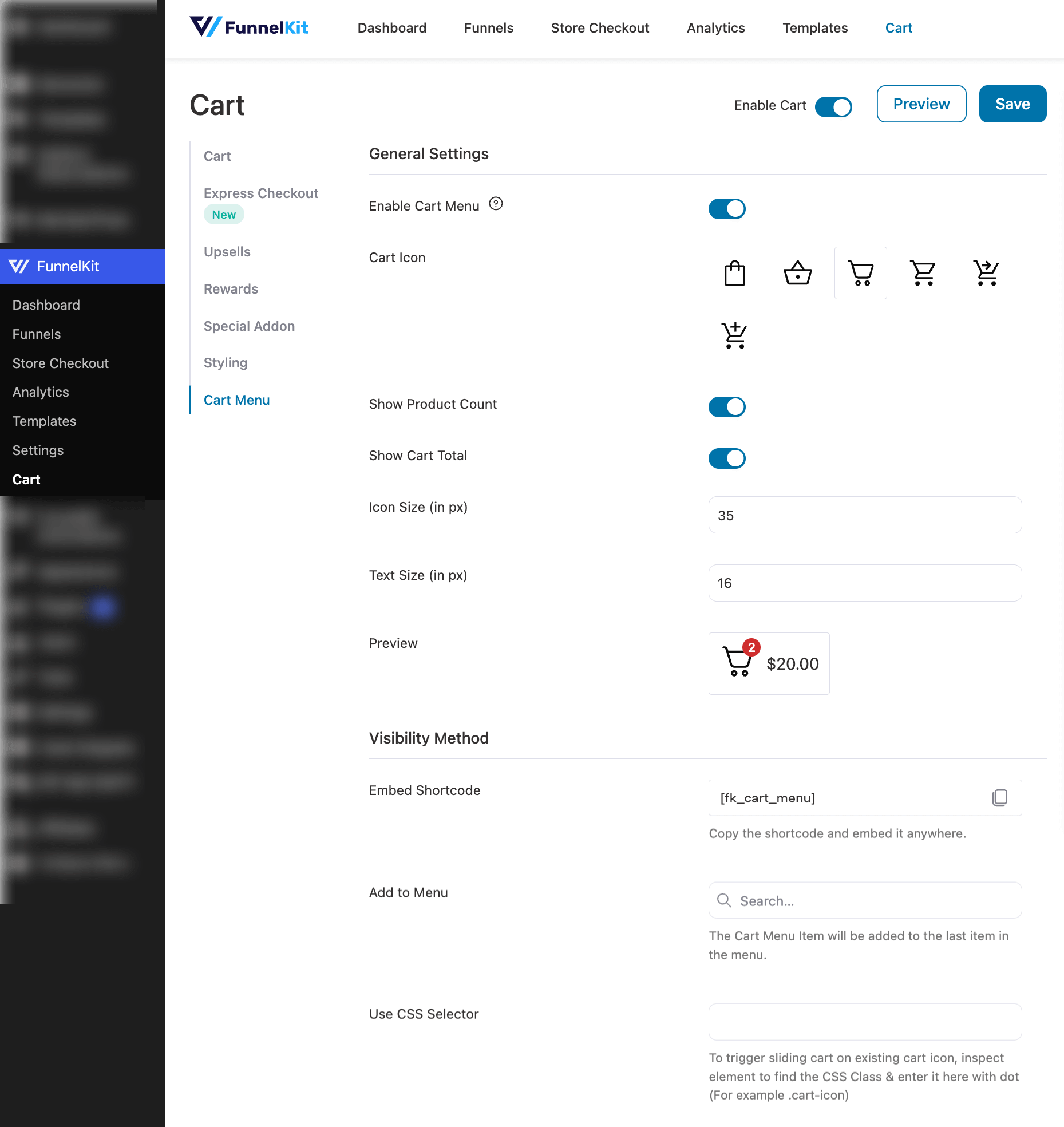Turn off Show Cart Total
1064x1127 pixels.
[x=727, y=458]
